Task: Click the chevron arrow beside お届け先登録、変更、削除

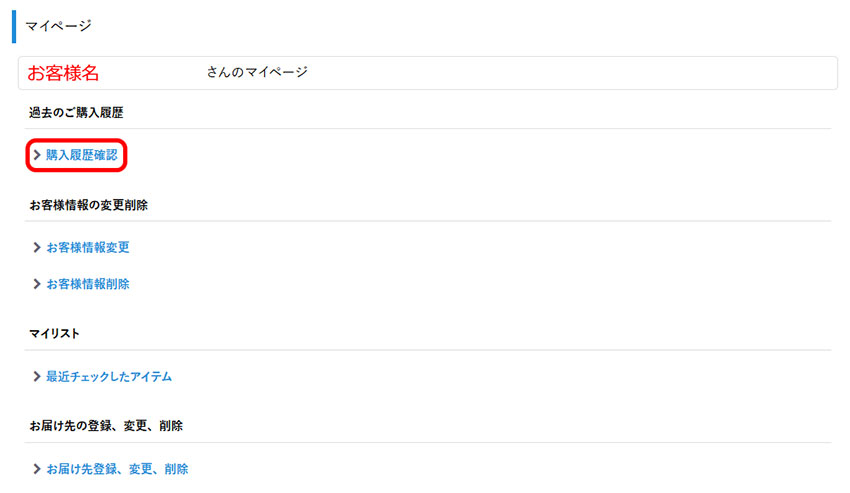Action: click(x=37, y=468)
